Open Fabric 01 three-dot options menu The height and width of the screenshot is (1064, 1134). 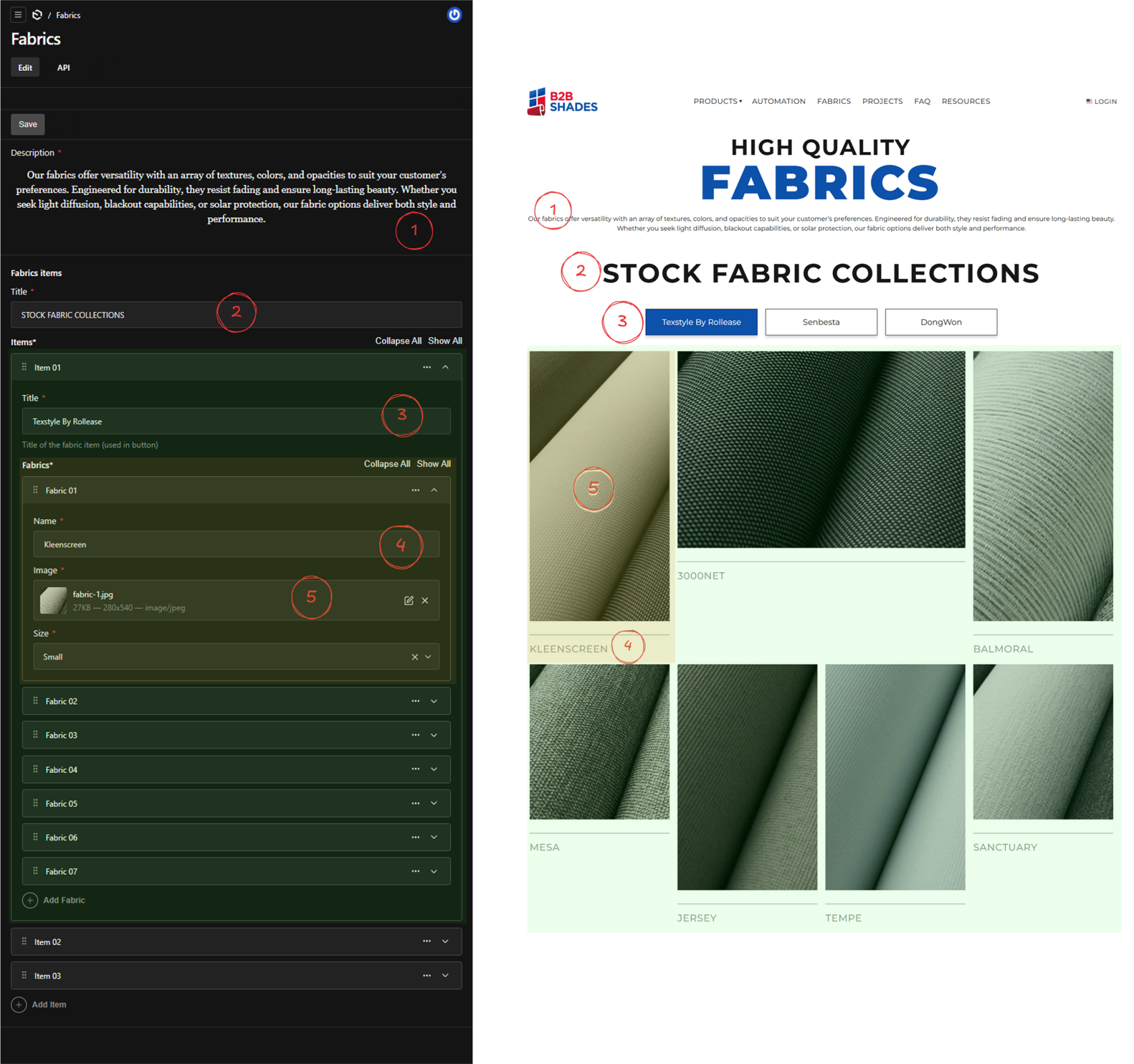[x=415, y=490]
